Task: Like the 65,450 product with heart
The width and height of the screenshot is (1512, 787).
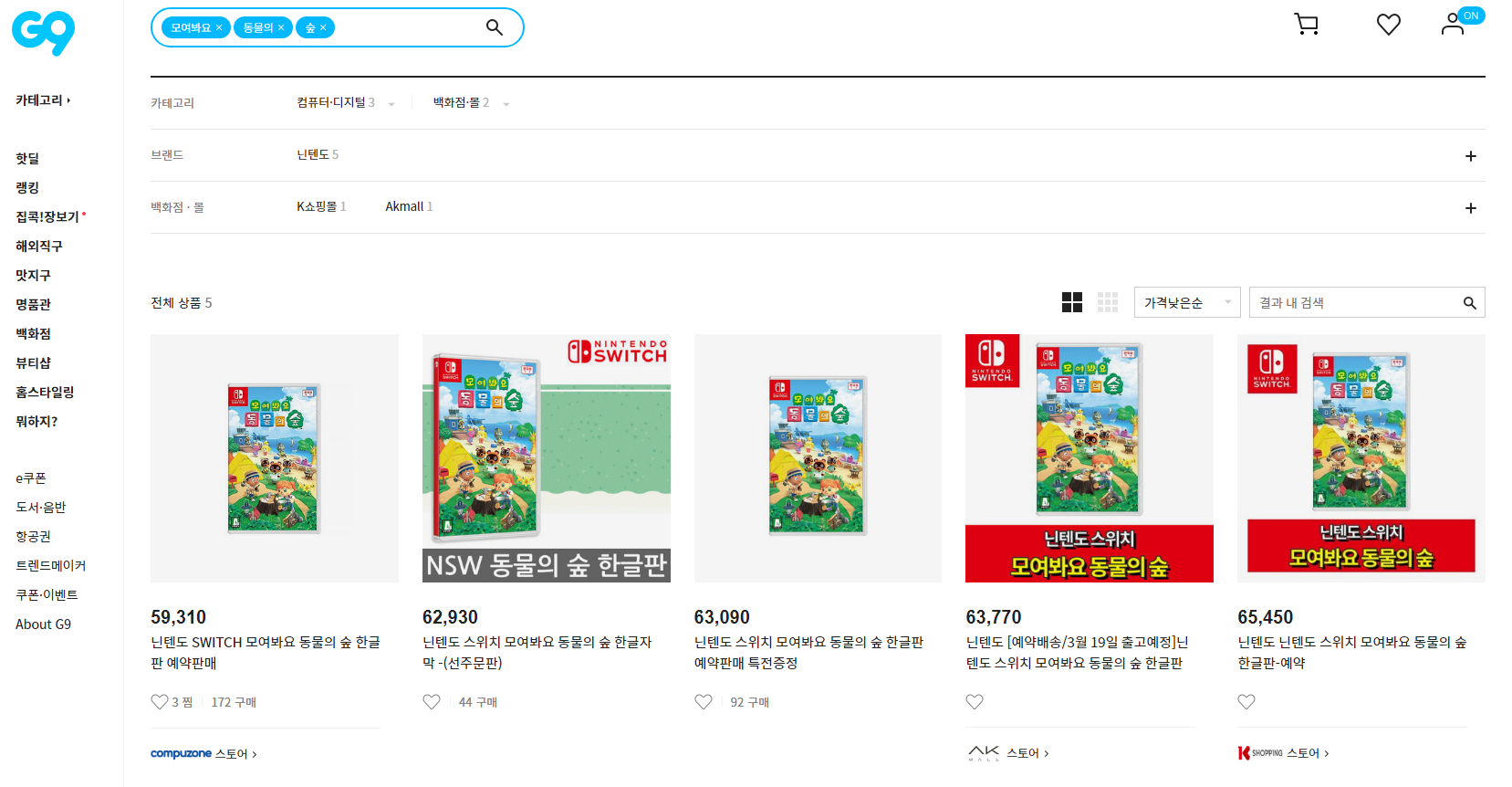Action: 1246,702
